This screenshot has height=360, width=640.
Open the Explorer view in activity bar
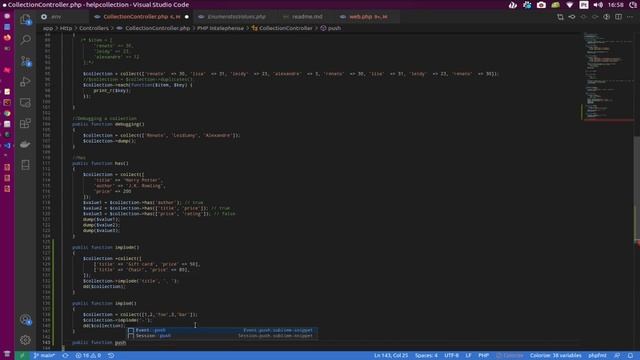pyautogui.click(x=25, y=19)
